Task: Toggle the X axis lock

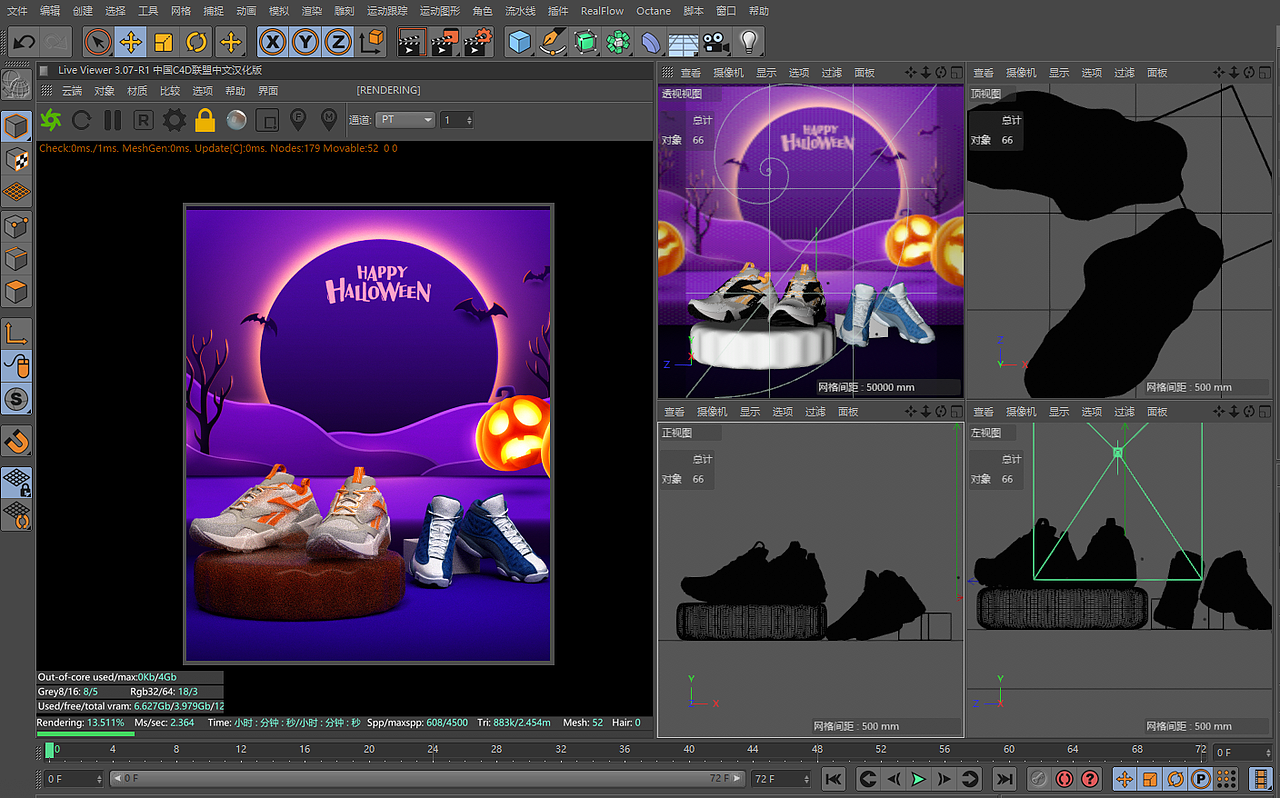Action: click(273, 42)
